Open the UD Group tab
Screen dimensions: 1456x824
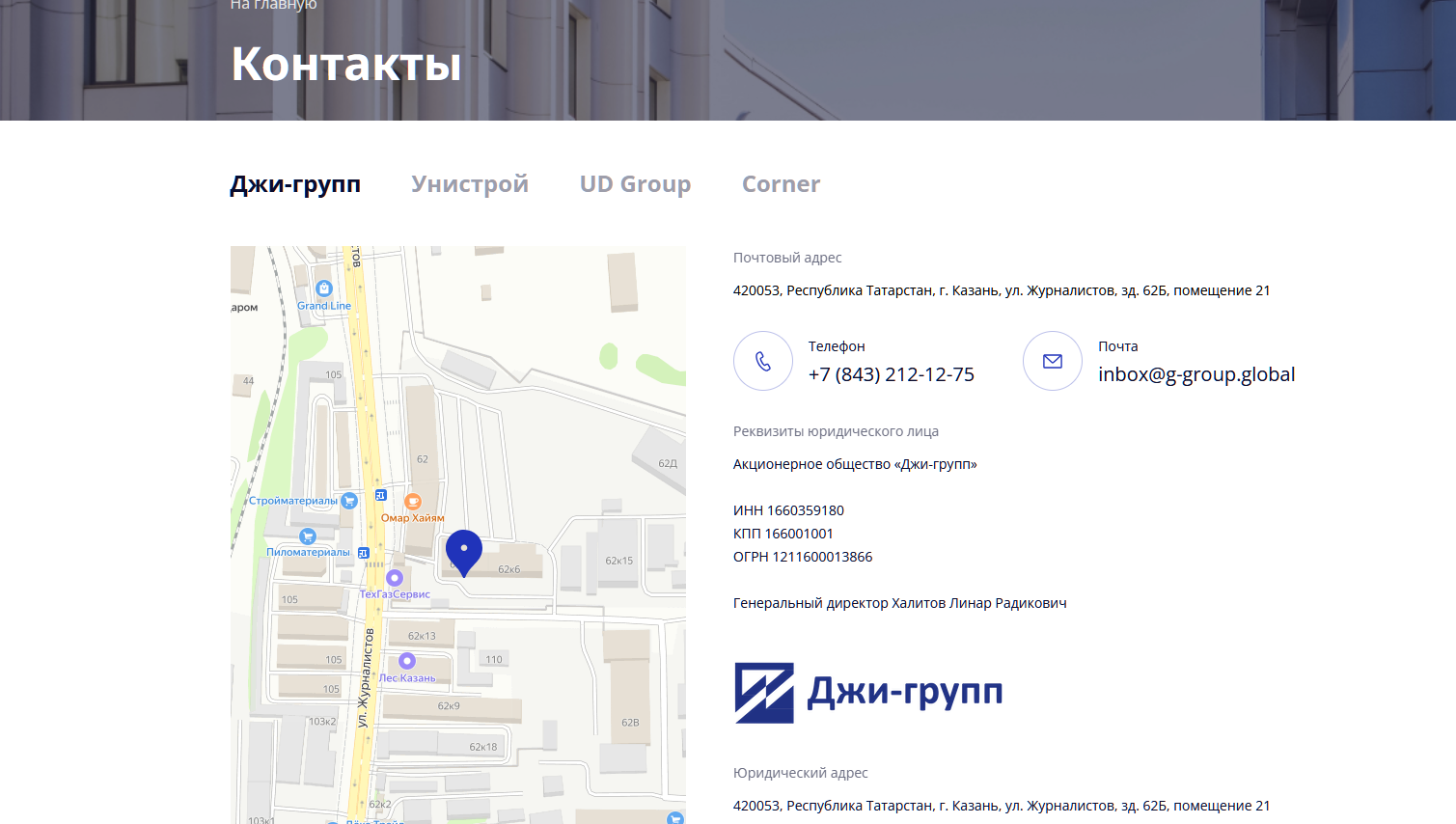pyautogui.click(x=635, y=184)
